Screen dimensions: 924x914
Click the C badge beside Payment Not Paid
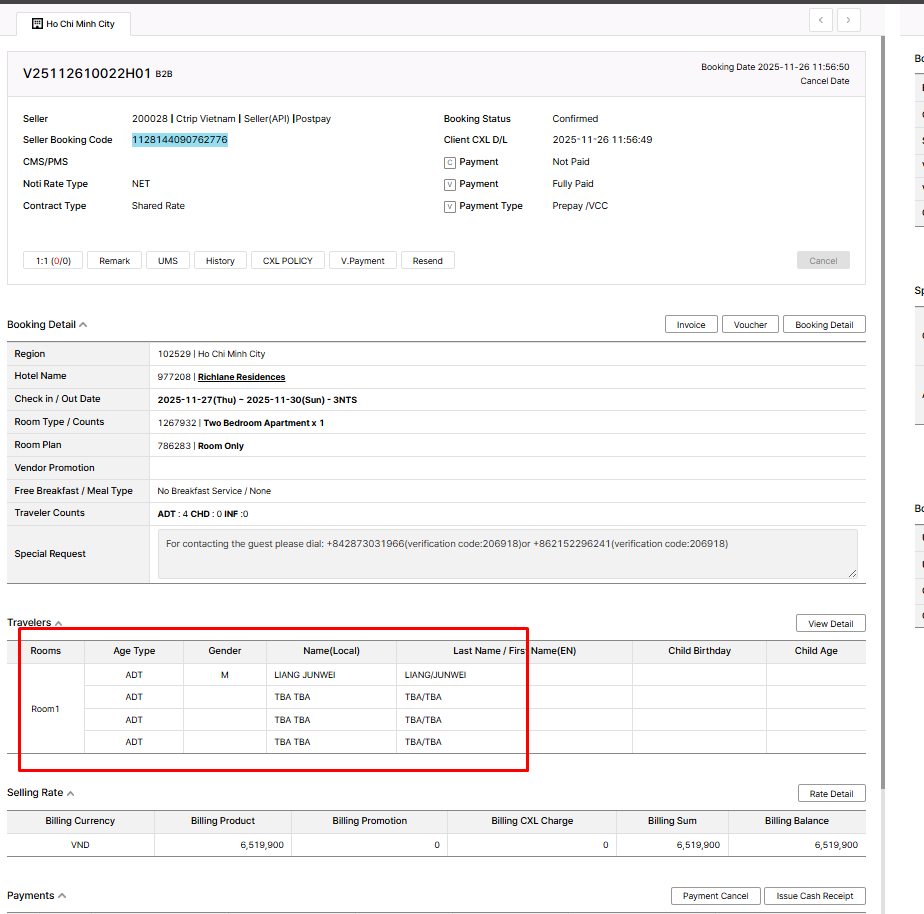[x=450, y=162]
